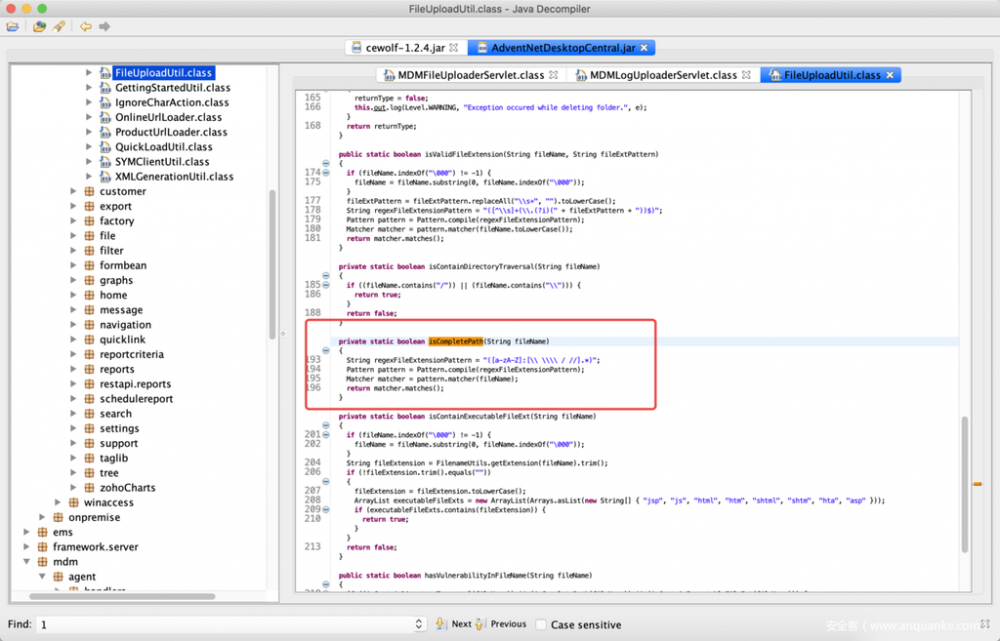The image size is (1000, 641).
Task: Collapse the agent tree node
Action: [43, 576]
